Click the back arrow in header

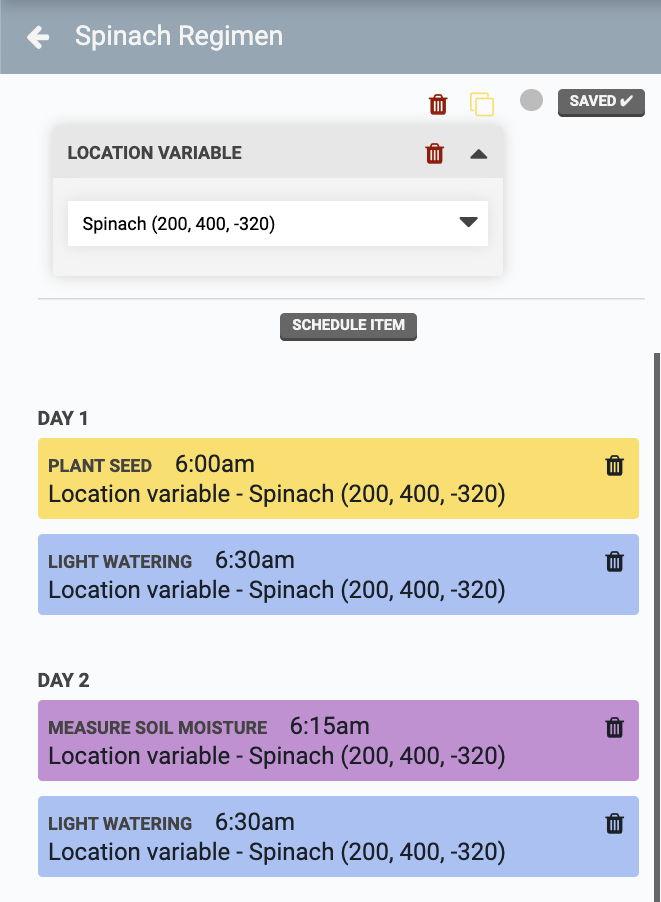38,38
